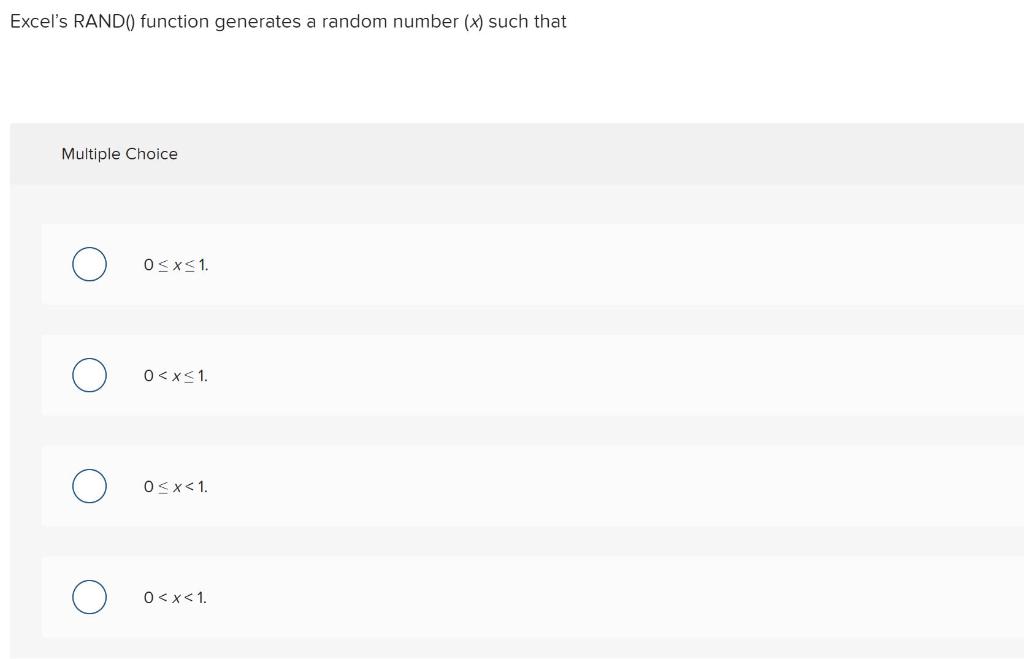Click the answer text 0 ≤ x < 1
1024x659 pixels.
pos(175,486)
